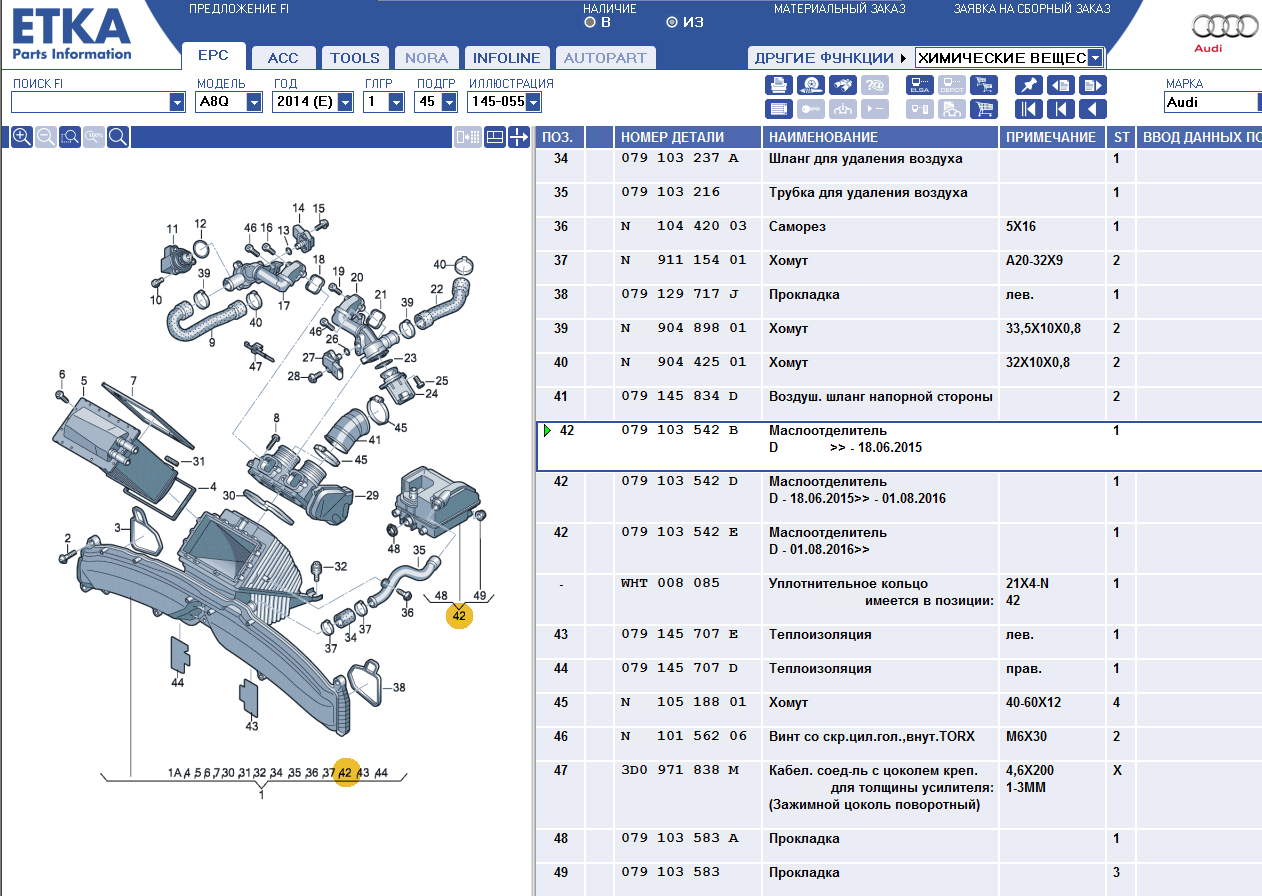Click highlighted callout 42 in the diagram
This screenshot has width=1262, height=896.
[459, 616]
